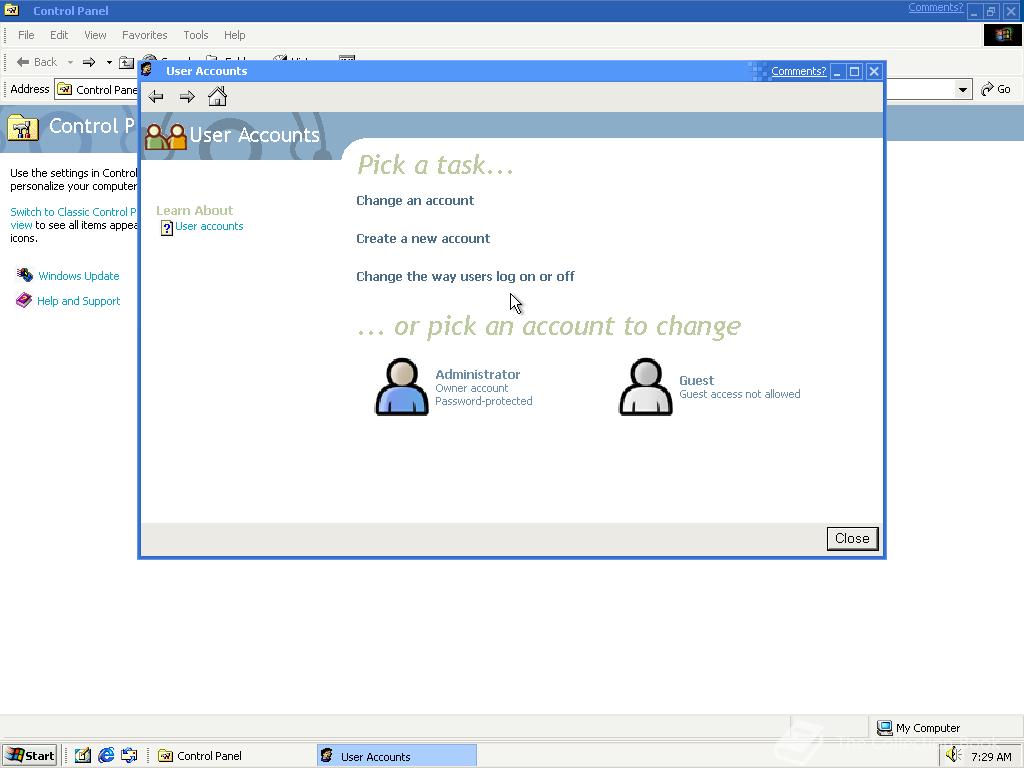The image size is (1024, 768).
Task: Open the Start menu
Action: click(30, 756)
